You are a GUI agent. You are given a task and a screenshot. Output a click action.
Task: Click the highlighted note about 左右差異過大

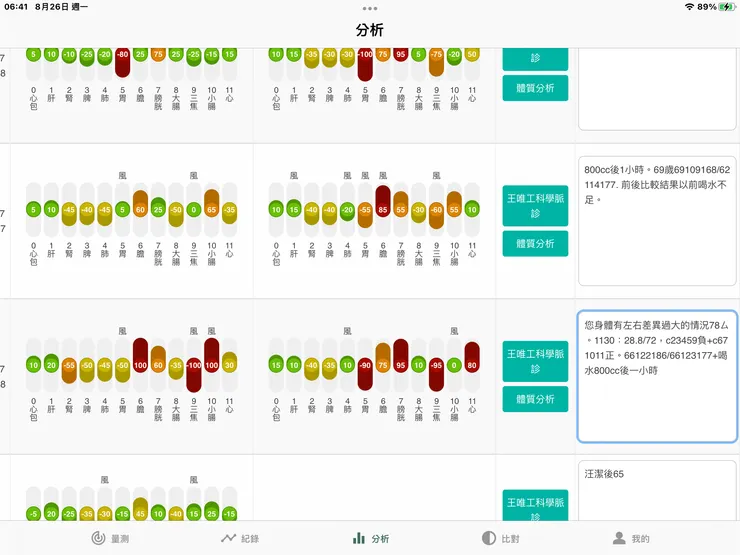click(657, 375)
